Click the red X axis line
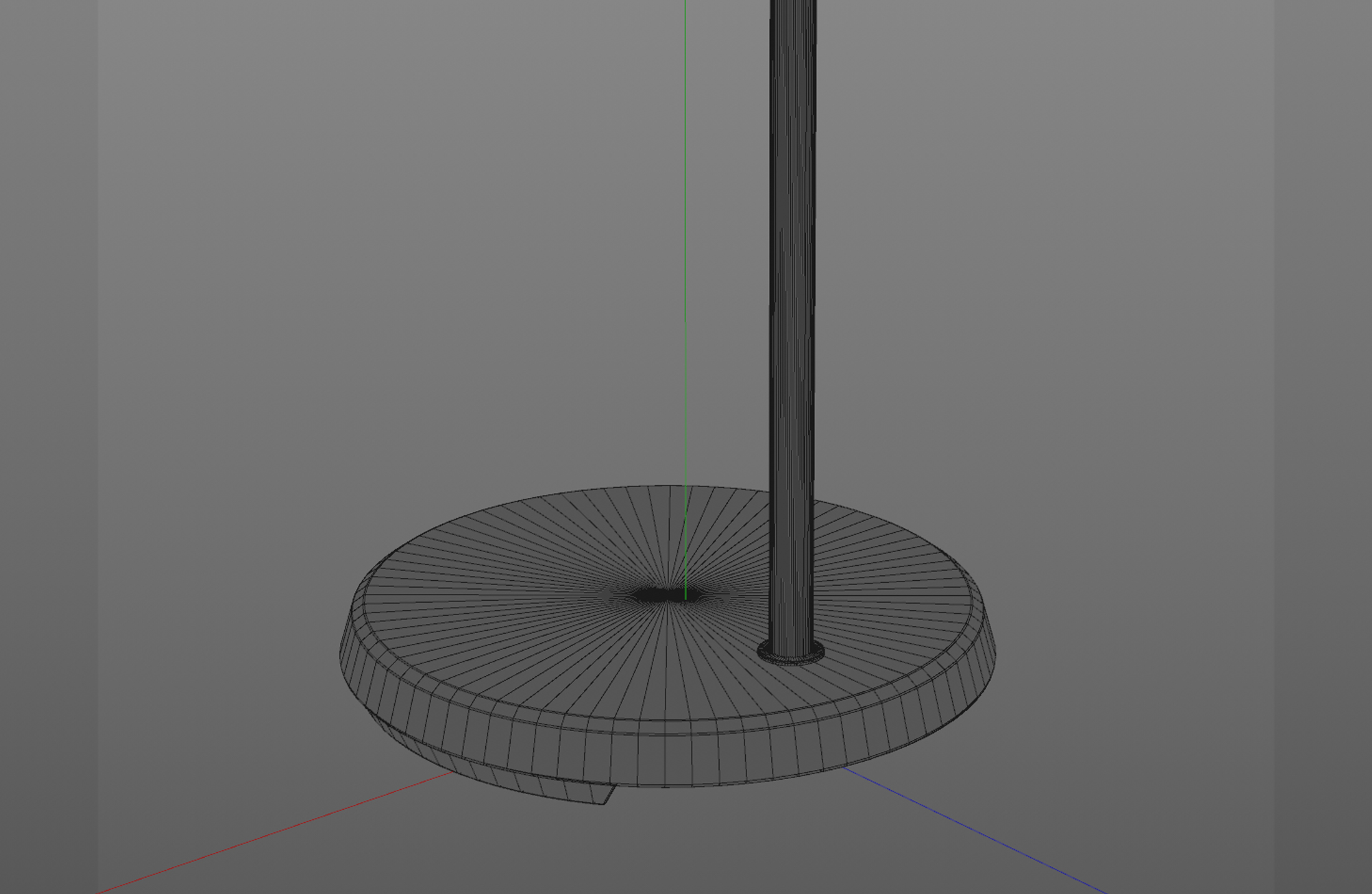Screen dimensions: 1372x894 pos(274,833)
